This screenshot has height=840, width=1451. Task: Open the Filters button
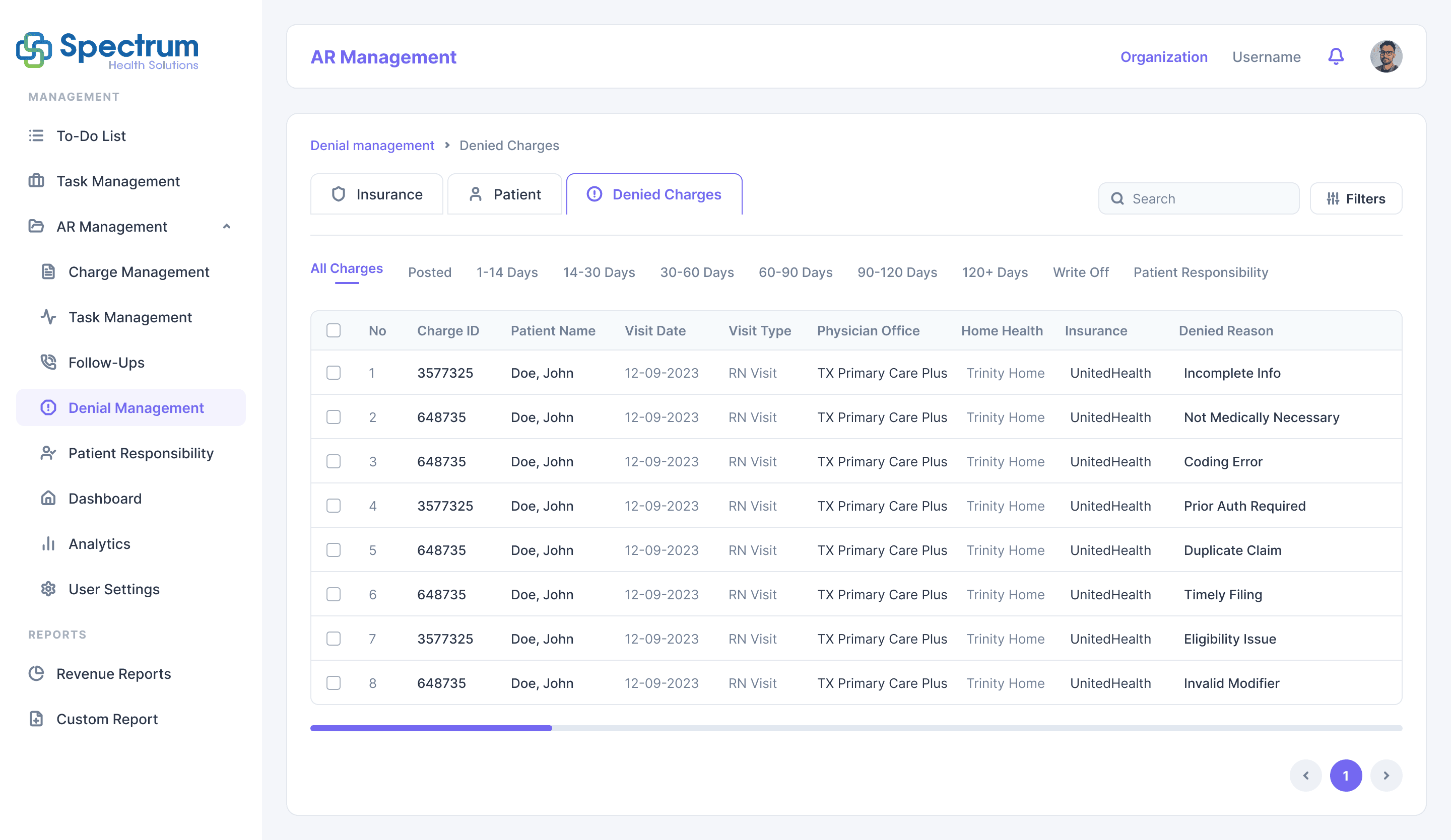click(1355, 198)
